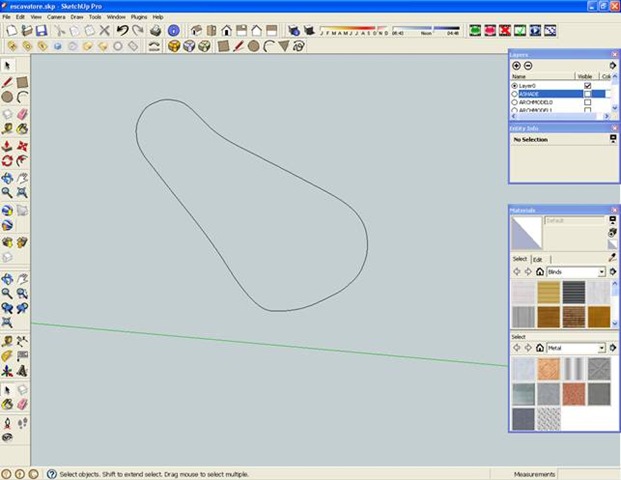621x480 pixels.
Task: Click the Print icon in toolbar
Action: pyautogui.click(x=155, y=31)
